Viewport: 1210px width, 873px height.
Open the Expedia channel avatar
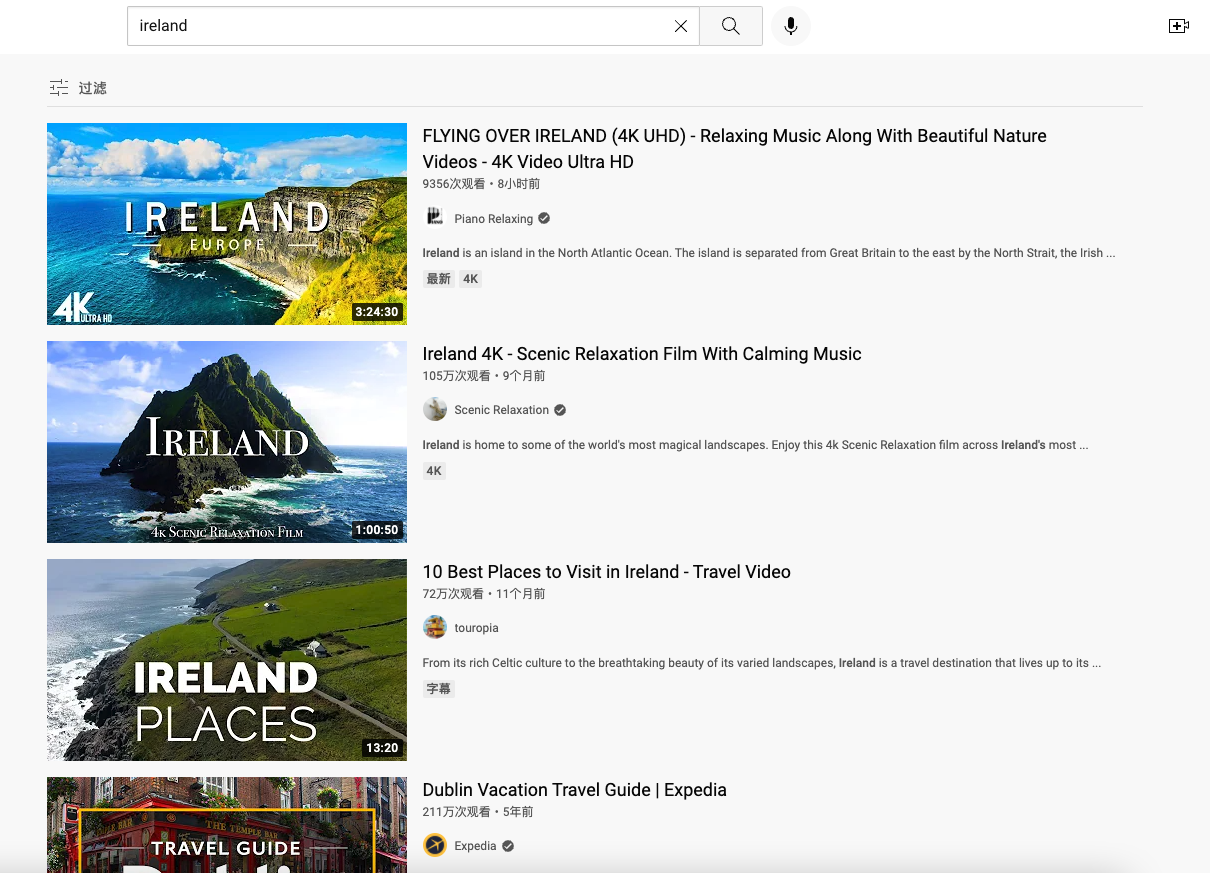435,845
